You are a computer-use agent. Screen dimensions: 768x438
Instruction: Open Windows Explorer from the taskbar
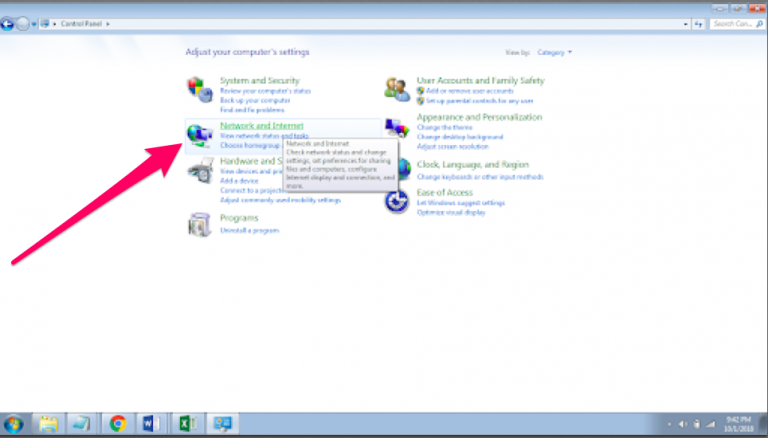click(x=48, y=424)
